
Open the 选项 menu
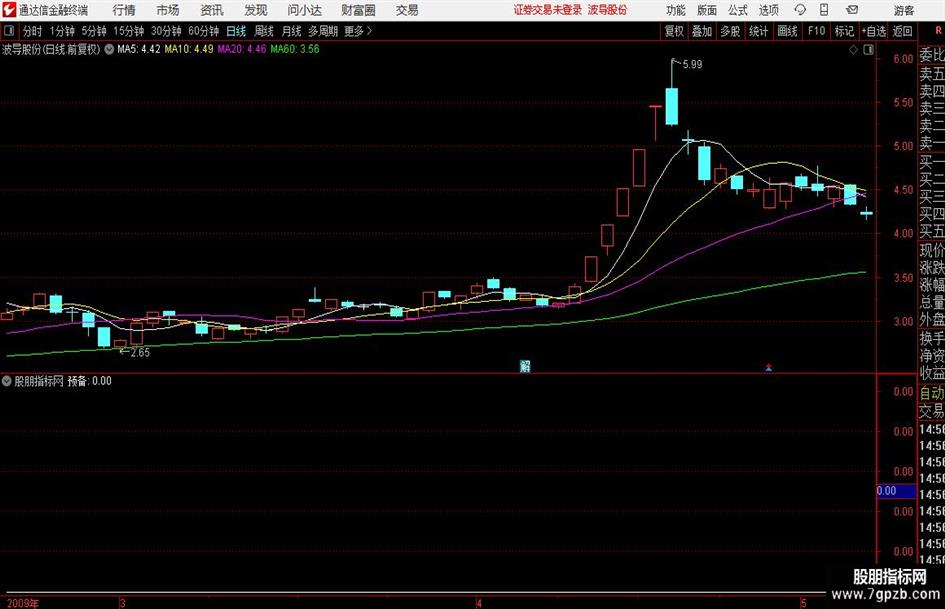pos(768,10)
